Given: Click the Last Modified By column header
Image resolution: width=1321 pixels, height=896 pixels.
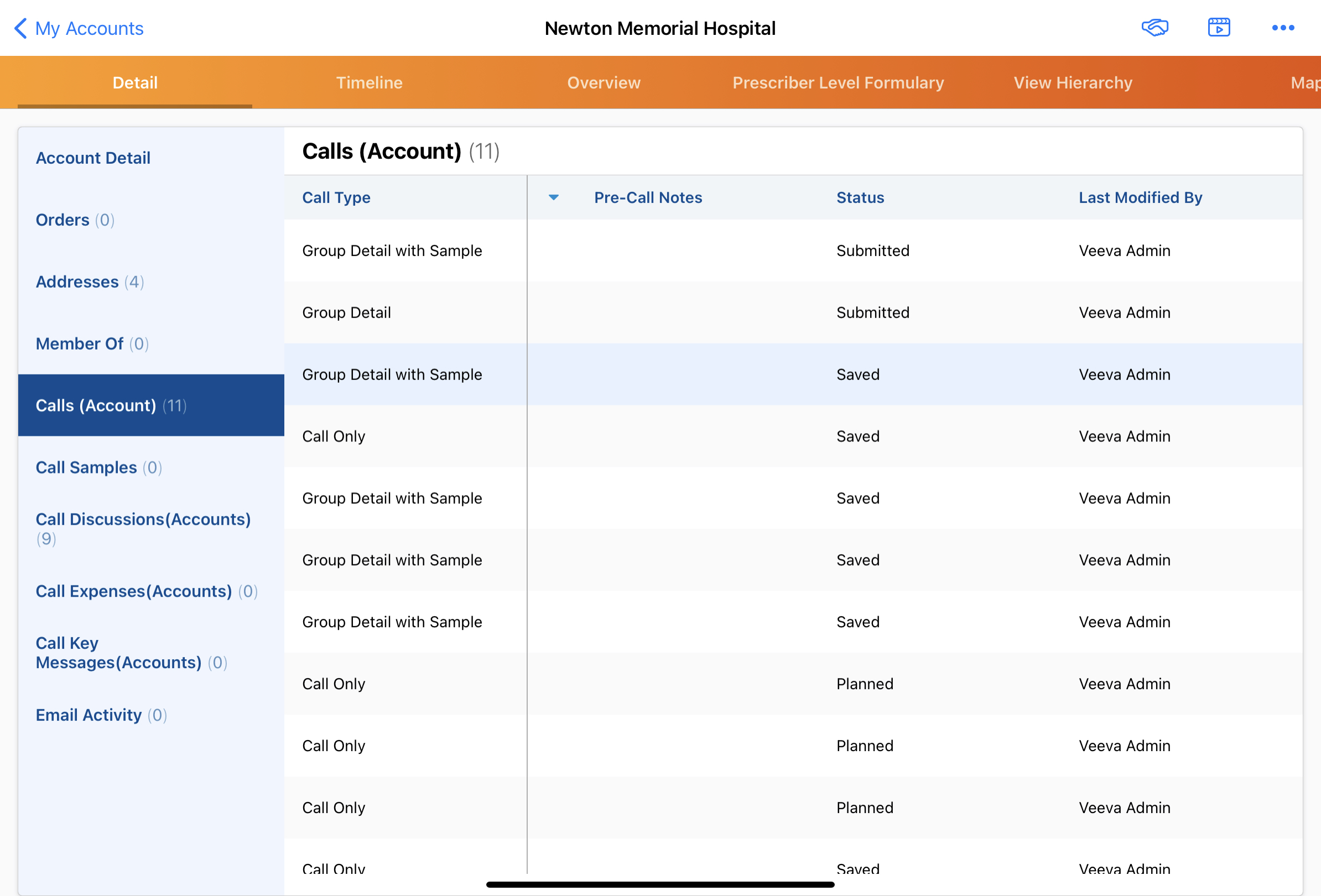Looking at the screenshot, I should tap(1140, 197).
